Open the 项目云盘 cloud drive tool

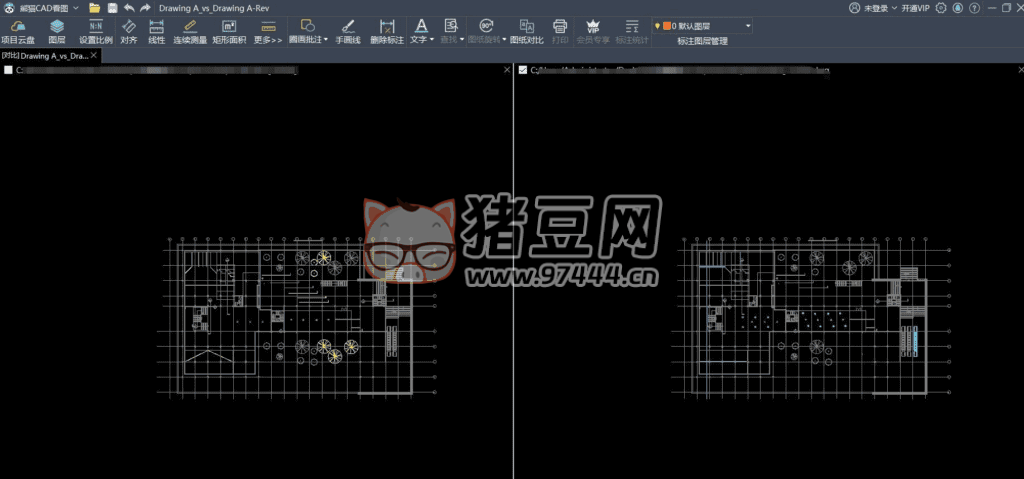(x=16, y=31)
